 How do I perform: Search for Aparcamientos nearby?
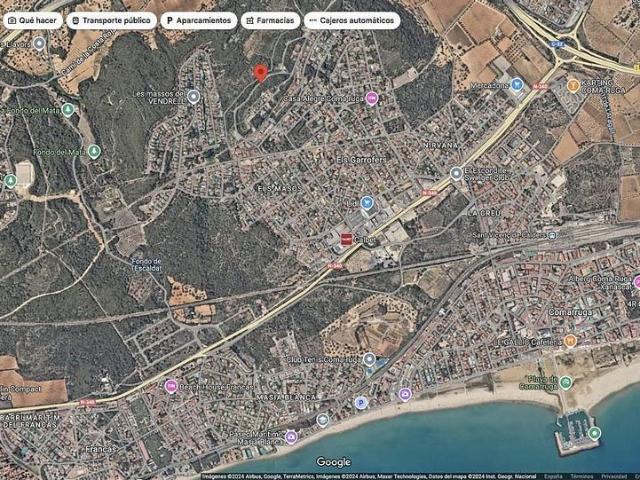click(x=199, y=20)
